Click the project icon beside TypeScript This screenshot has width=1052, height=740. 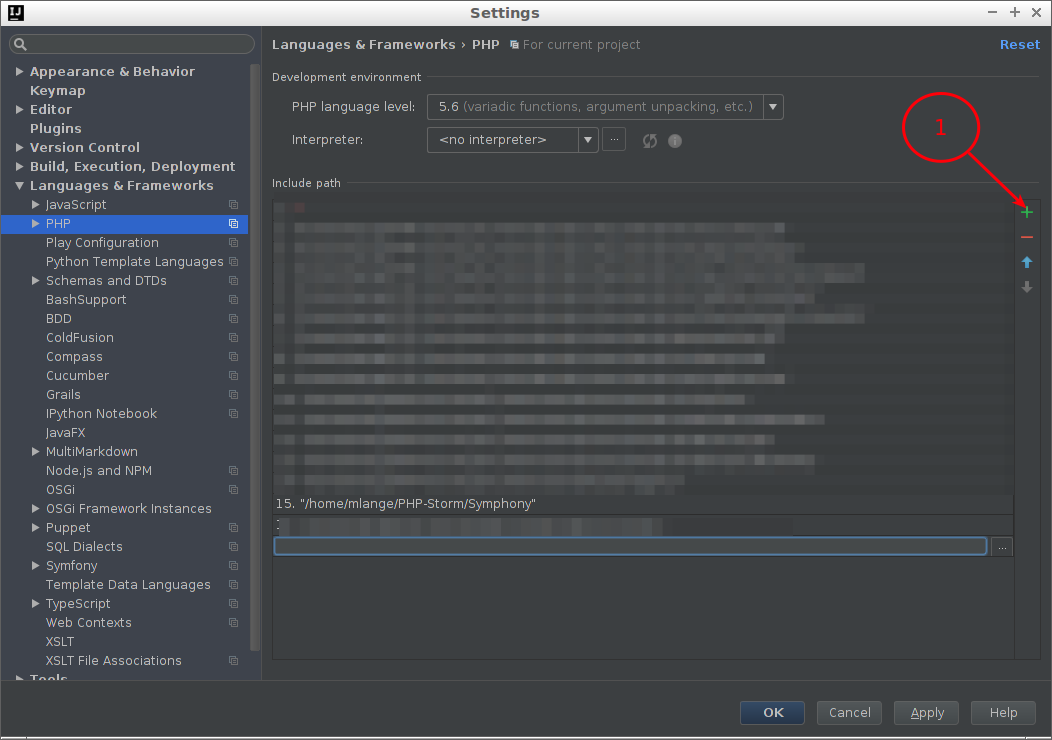click(x=233, y=603)
